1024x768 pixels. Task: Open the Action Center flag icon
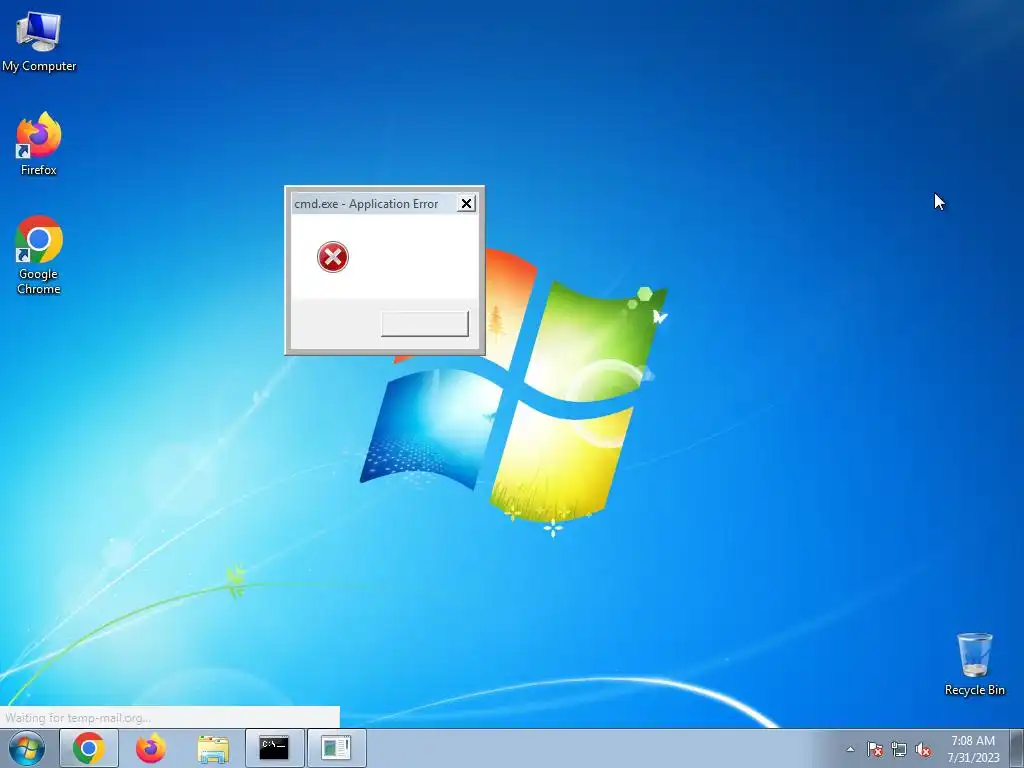point(875,750)
